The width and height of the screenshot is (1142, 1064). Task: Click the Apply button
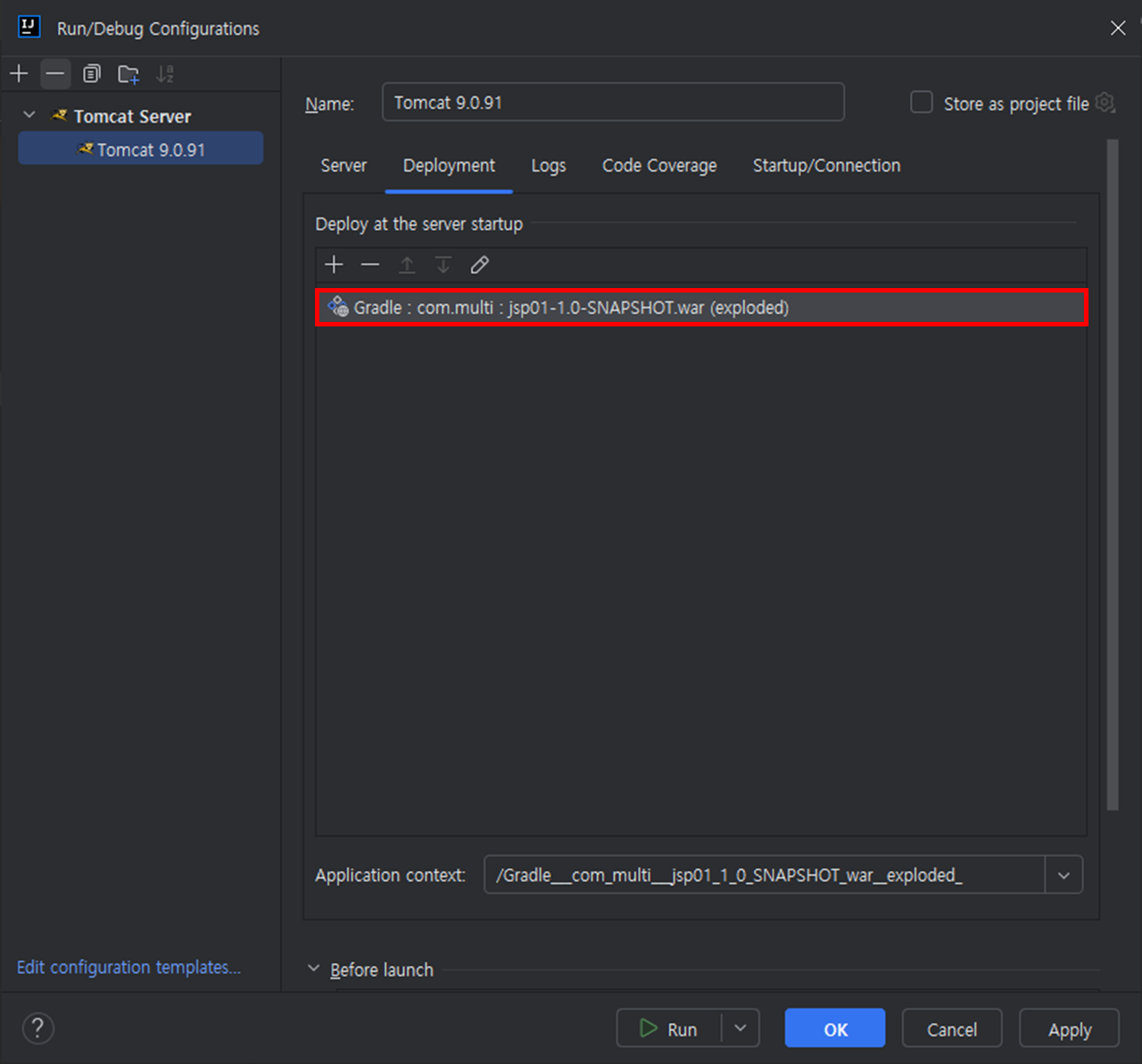click(x=1069, y=1028)
